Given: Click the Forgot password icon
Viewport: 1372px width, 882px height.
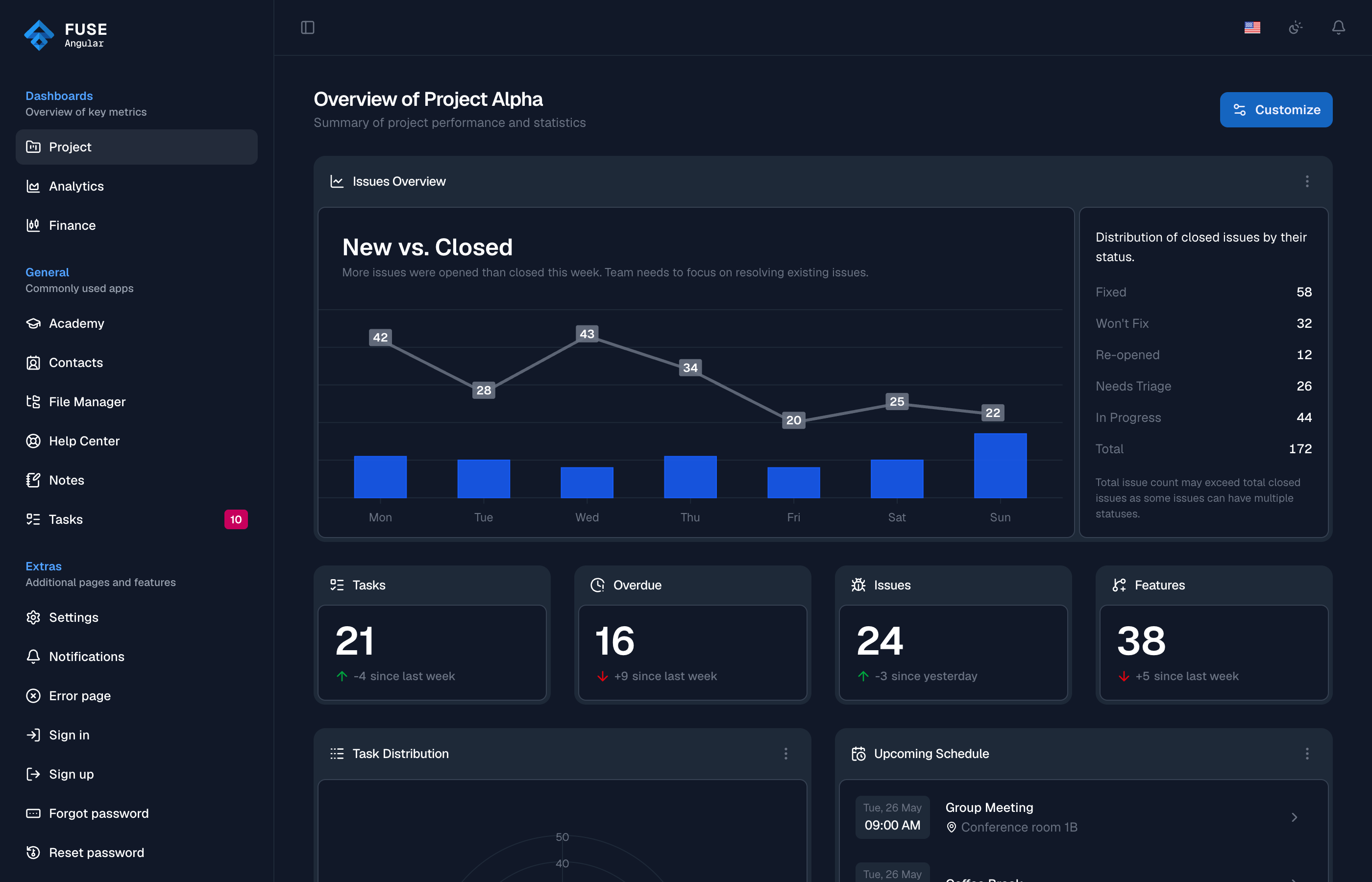Looking at the screenshot, I should (33, 813).
